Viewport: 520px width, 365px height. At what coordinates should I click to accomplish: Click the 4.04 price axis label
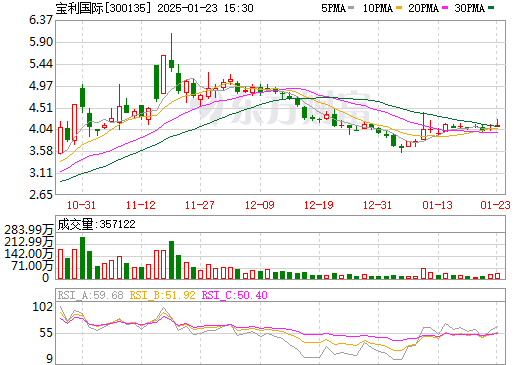coord(41,129)
